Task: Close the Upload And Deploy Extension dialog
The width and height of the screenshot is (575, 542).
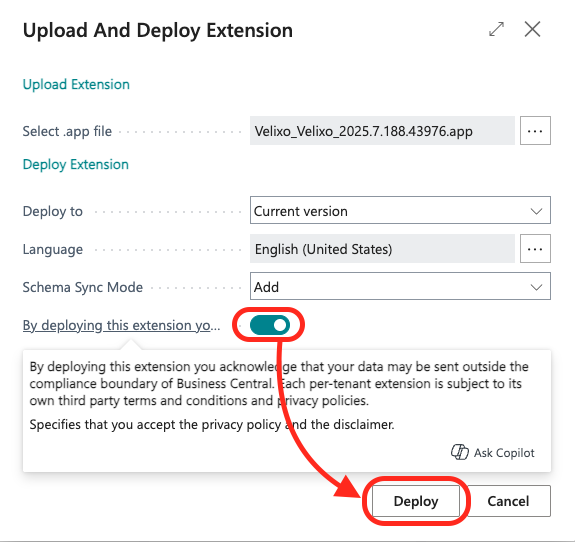Action: 532,29
